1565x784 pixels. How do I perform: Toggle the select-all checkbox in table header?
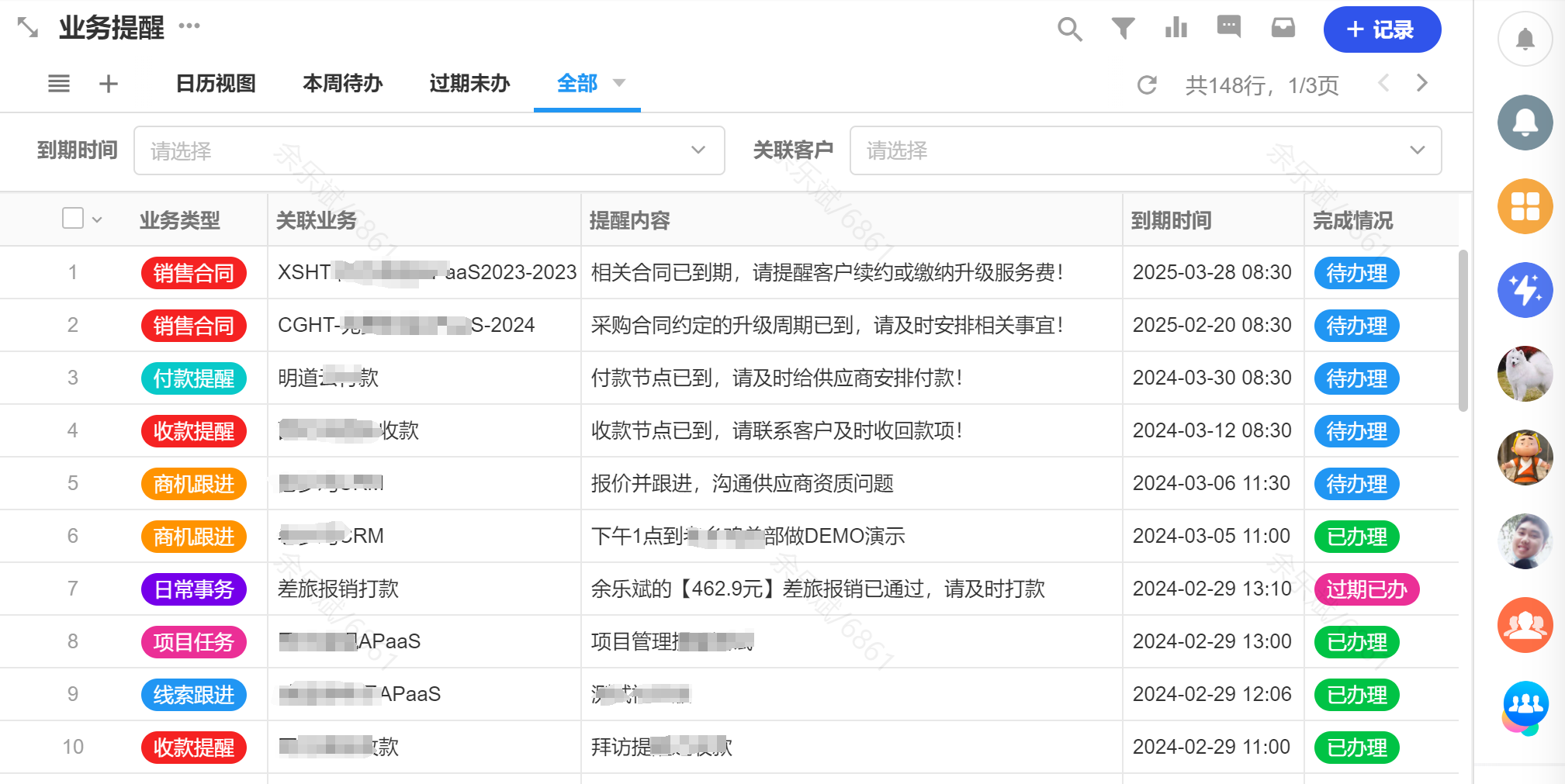[x=73, y=219]
